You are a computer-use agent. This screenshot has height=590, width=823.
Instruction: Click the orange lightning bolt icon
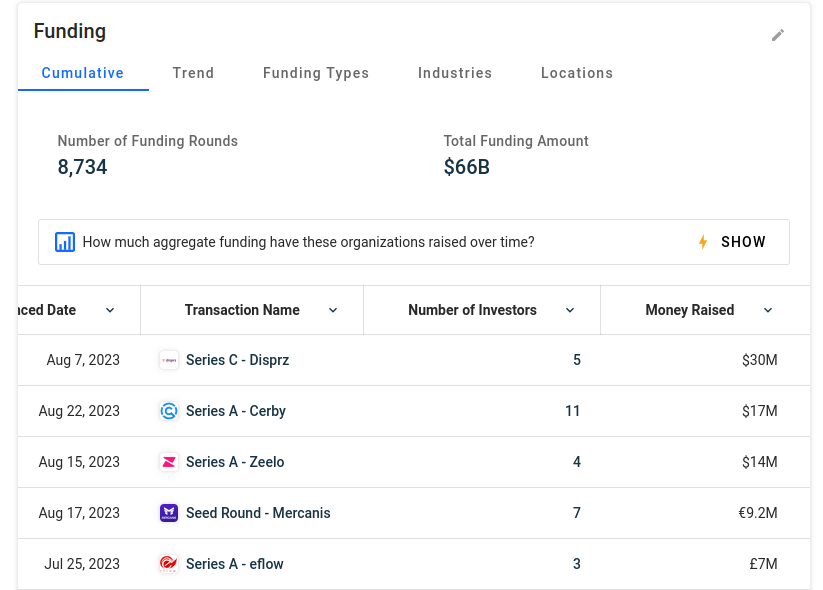tap(703, 242)
